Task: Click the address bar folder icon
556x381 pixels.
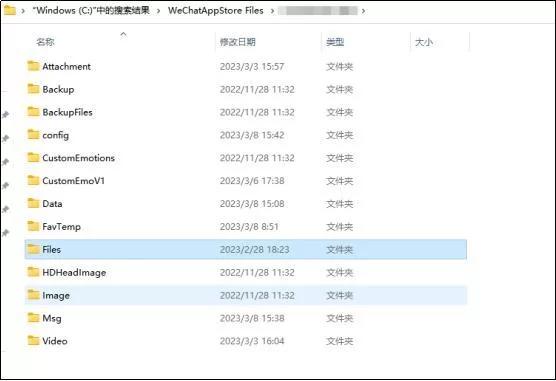Action: point(10,10)
